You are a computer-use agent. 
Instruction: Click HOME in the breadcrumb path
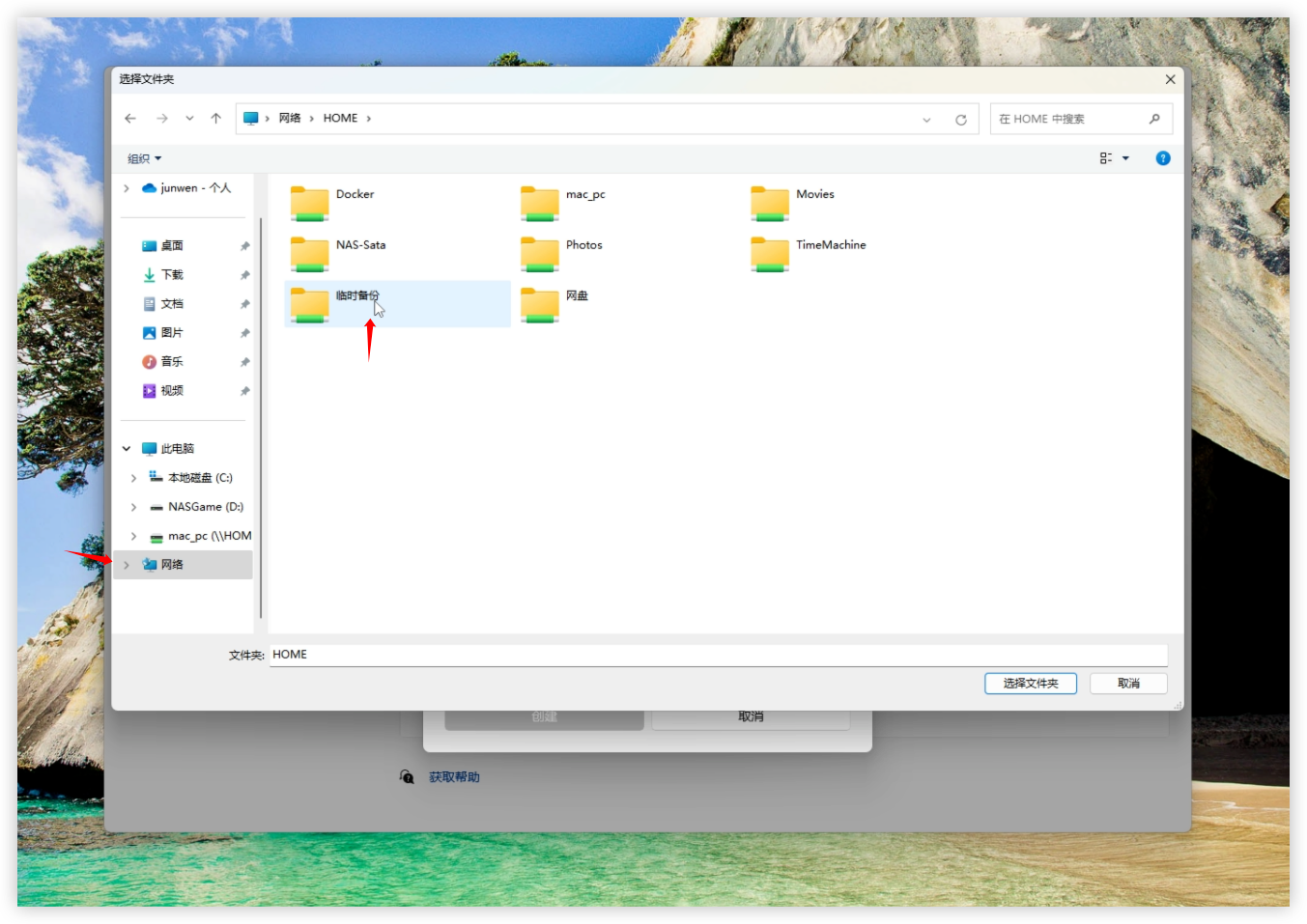(x=340, y=119)
